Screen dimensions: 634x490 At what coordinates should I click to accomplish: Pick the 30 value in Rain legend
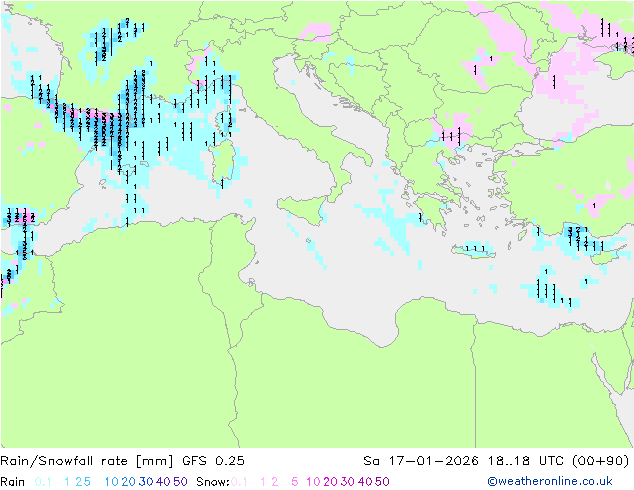(146, 482)
